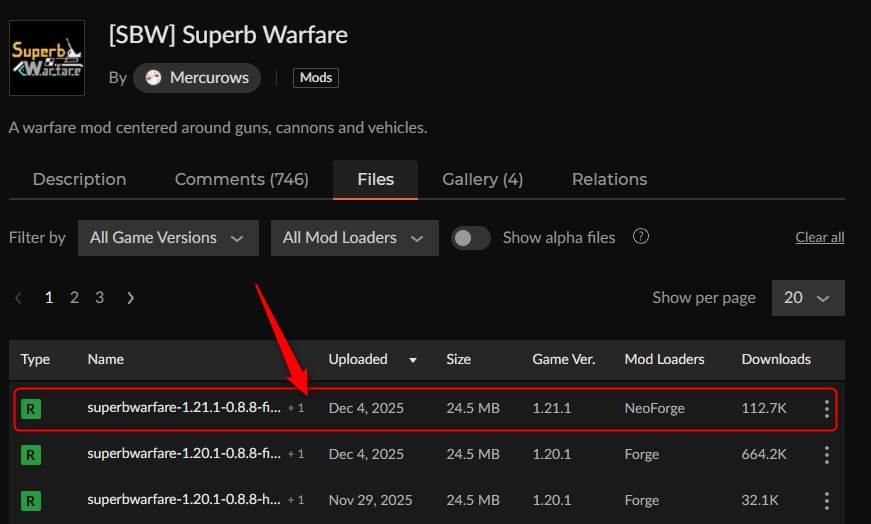Screen dimensions: 871x524
Task: Go to next page with right chevron
Action: coord(131,298)
